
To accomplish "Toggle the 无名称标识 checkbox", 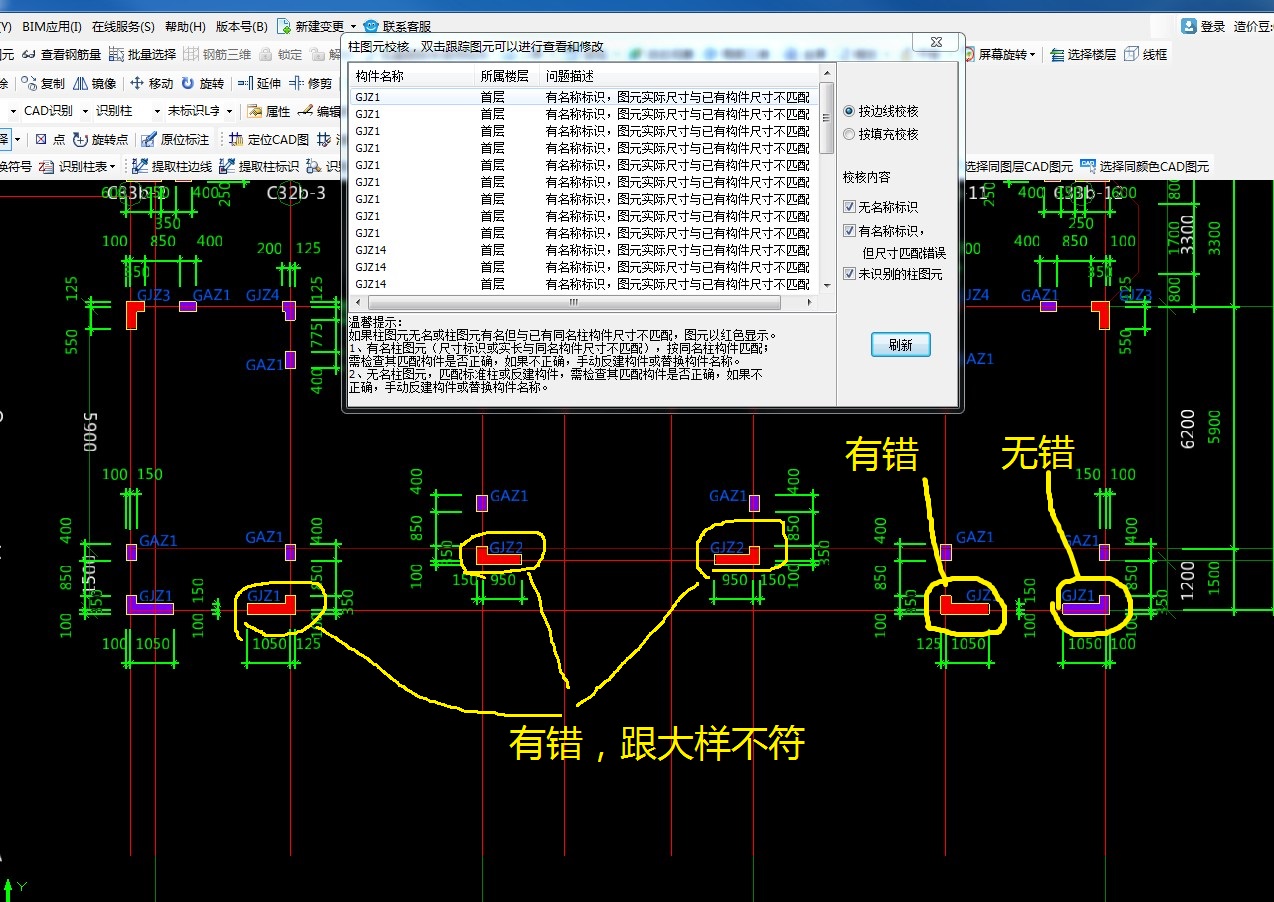I will click(x=850, y=207).
